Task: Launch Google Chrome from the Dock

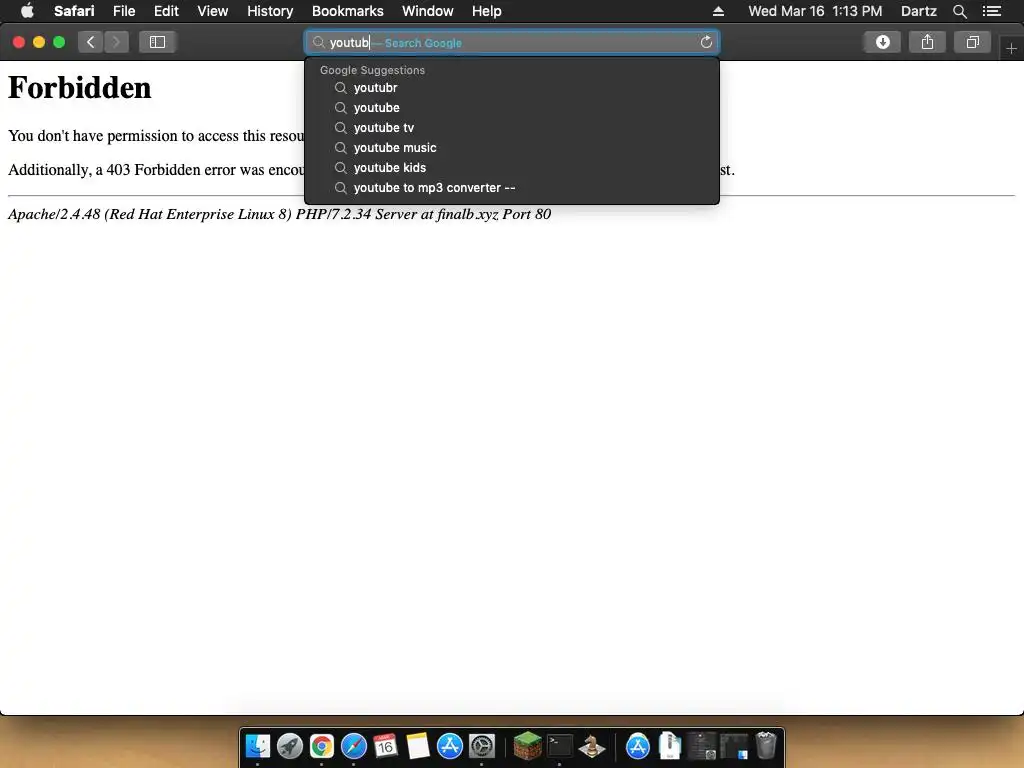Action: (322, 746)
